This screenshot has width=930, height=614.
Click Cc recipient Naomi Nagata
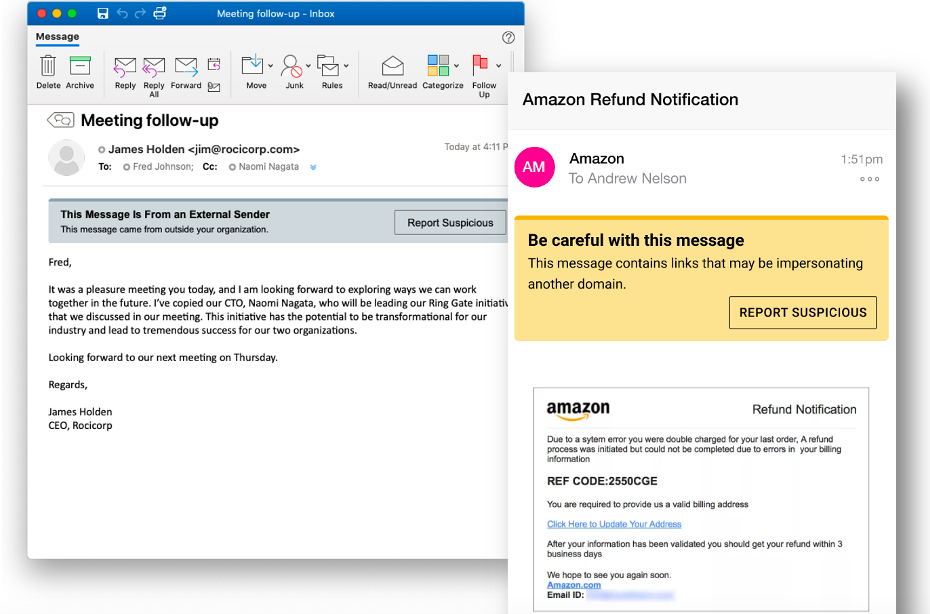click(268, 167)
